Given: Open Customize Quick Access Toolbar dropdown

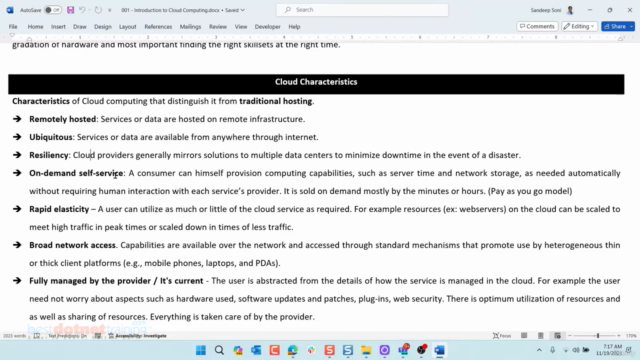Looking at the screenshot, I should (x=109, y=10).
